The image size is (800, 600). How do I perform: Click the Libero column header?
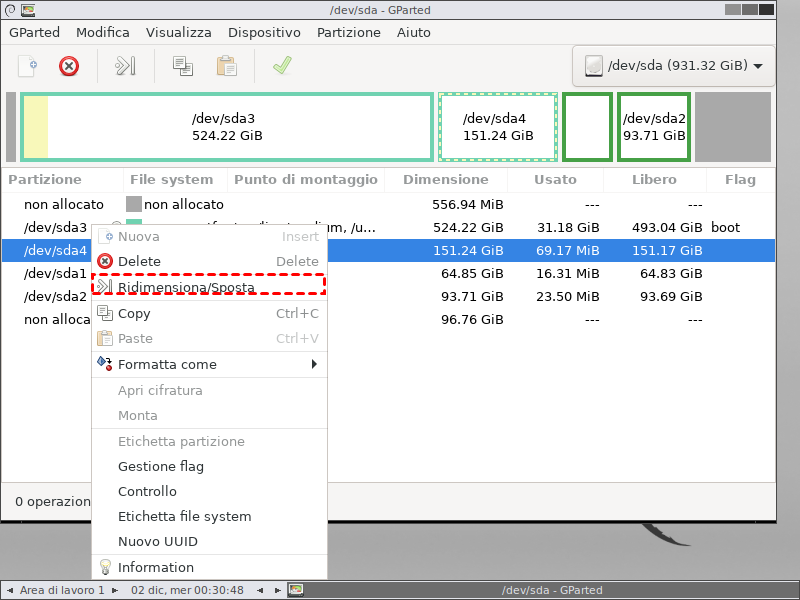[x=655, y=180]
